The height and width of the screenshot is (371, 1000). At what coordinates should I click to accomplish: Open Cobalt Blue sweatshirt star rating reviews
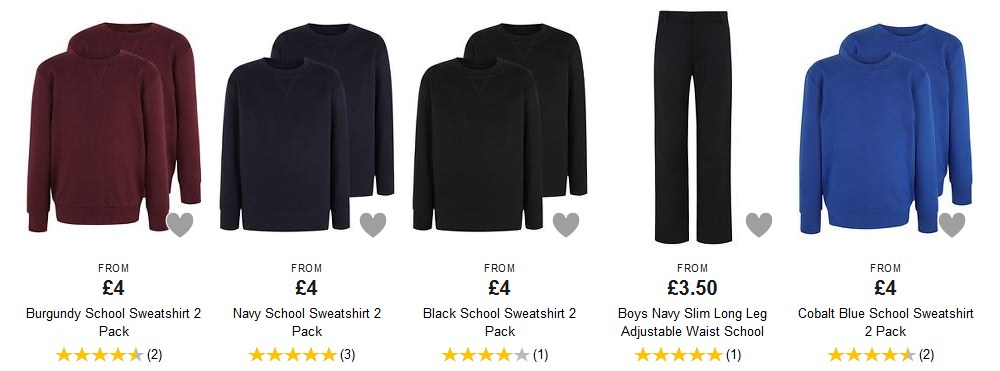tap(881, 355)
